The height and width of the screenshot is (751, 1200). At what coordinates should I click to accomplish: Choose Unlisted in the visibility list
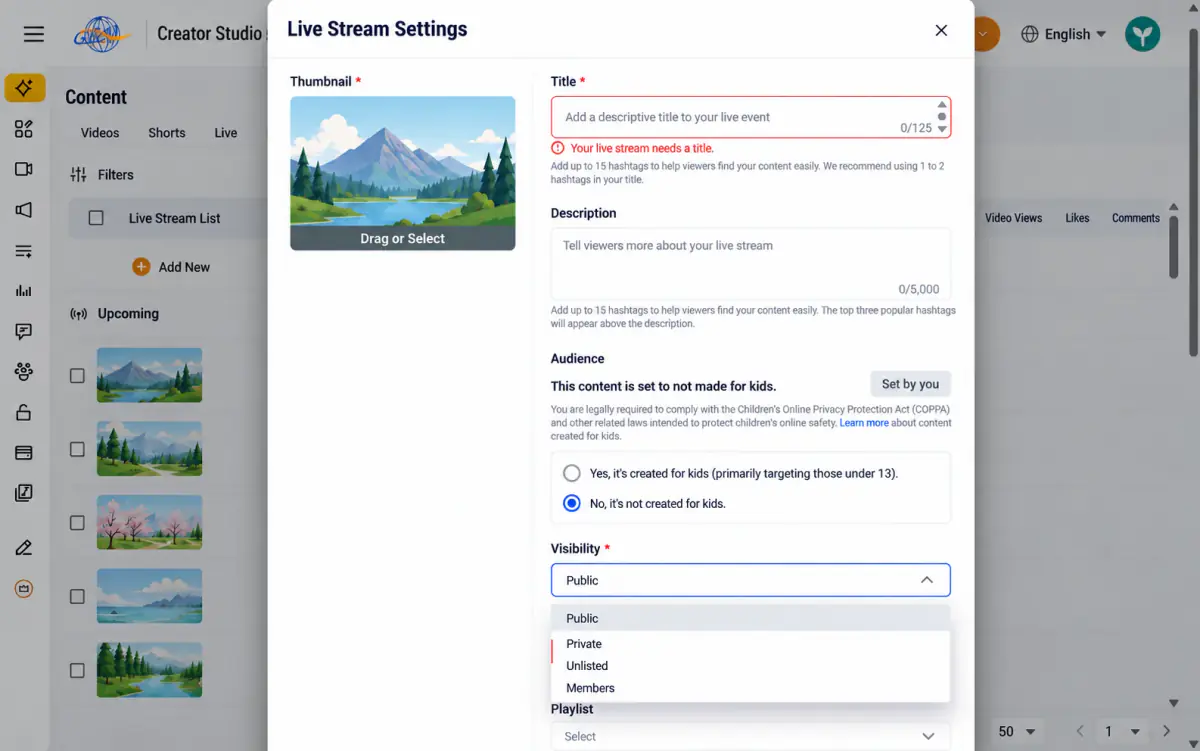tap(750, 666)
